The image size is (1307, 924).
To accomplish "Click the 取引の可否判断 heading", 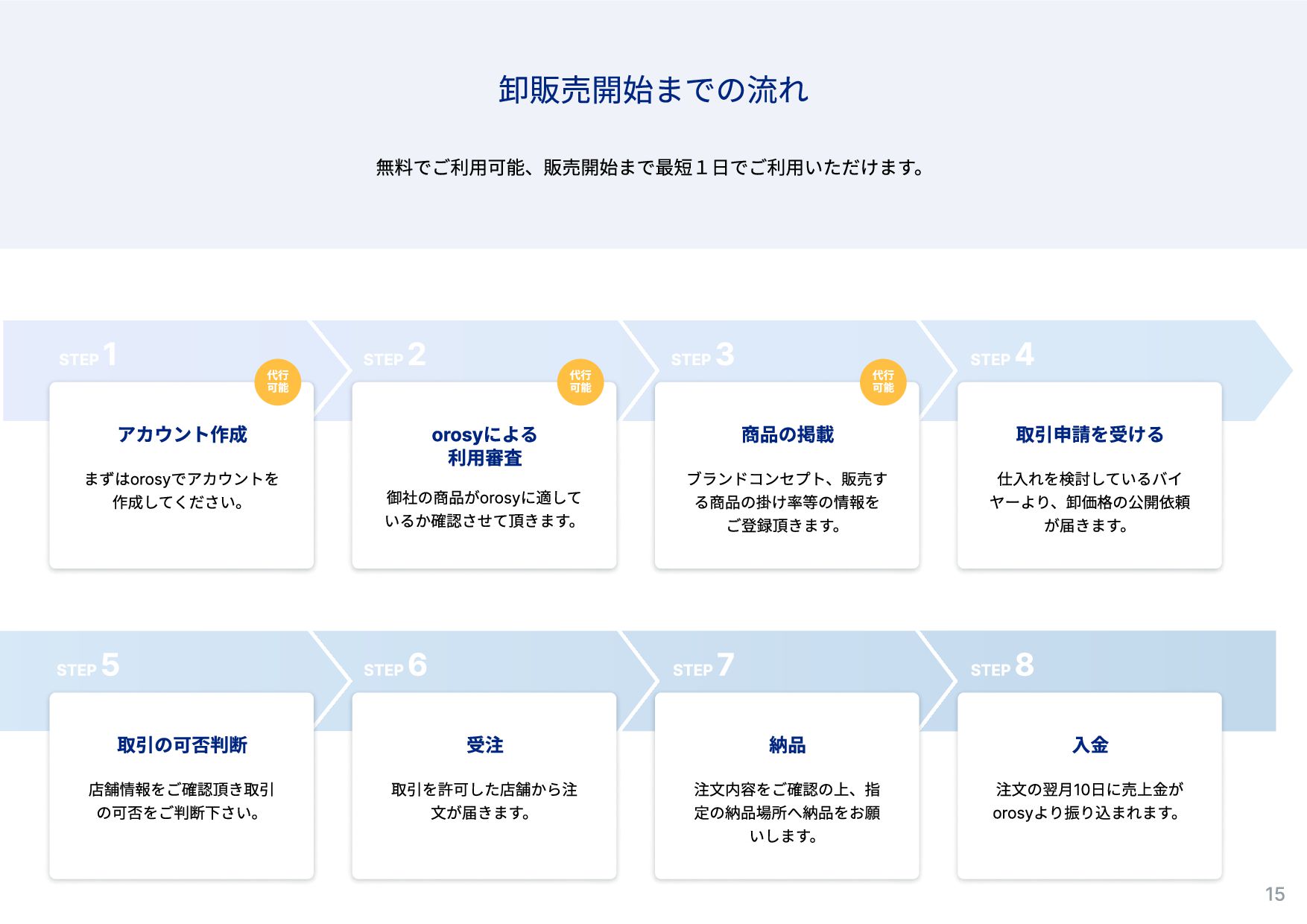I will 182,745.
